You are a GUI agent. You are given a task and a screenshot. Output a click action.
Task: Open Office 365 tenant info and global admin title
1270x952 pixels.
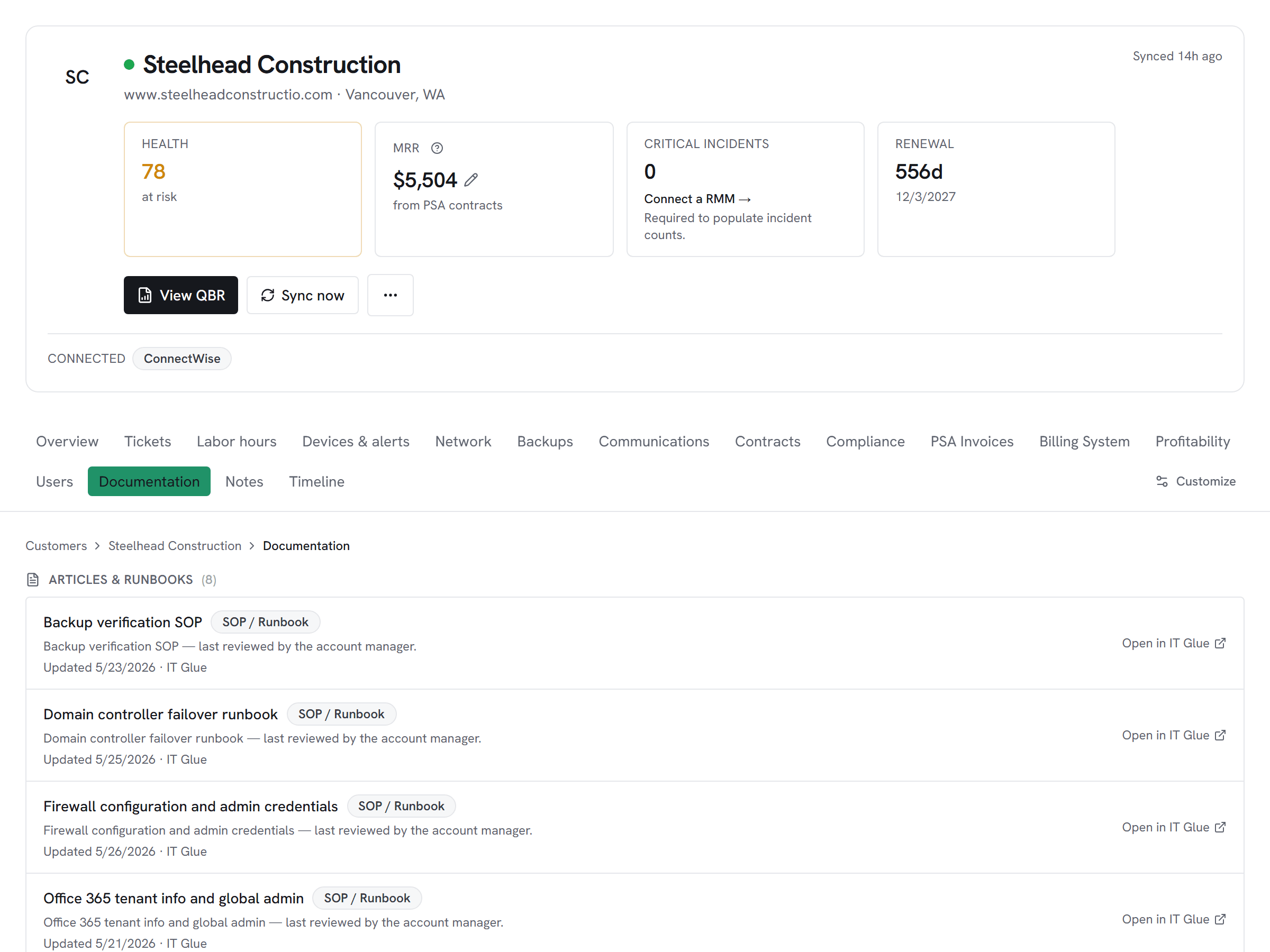(174, 898)
